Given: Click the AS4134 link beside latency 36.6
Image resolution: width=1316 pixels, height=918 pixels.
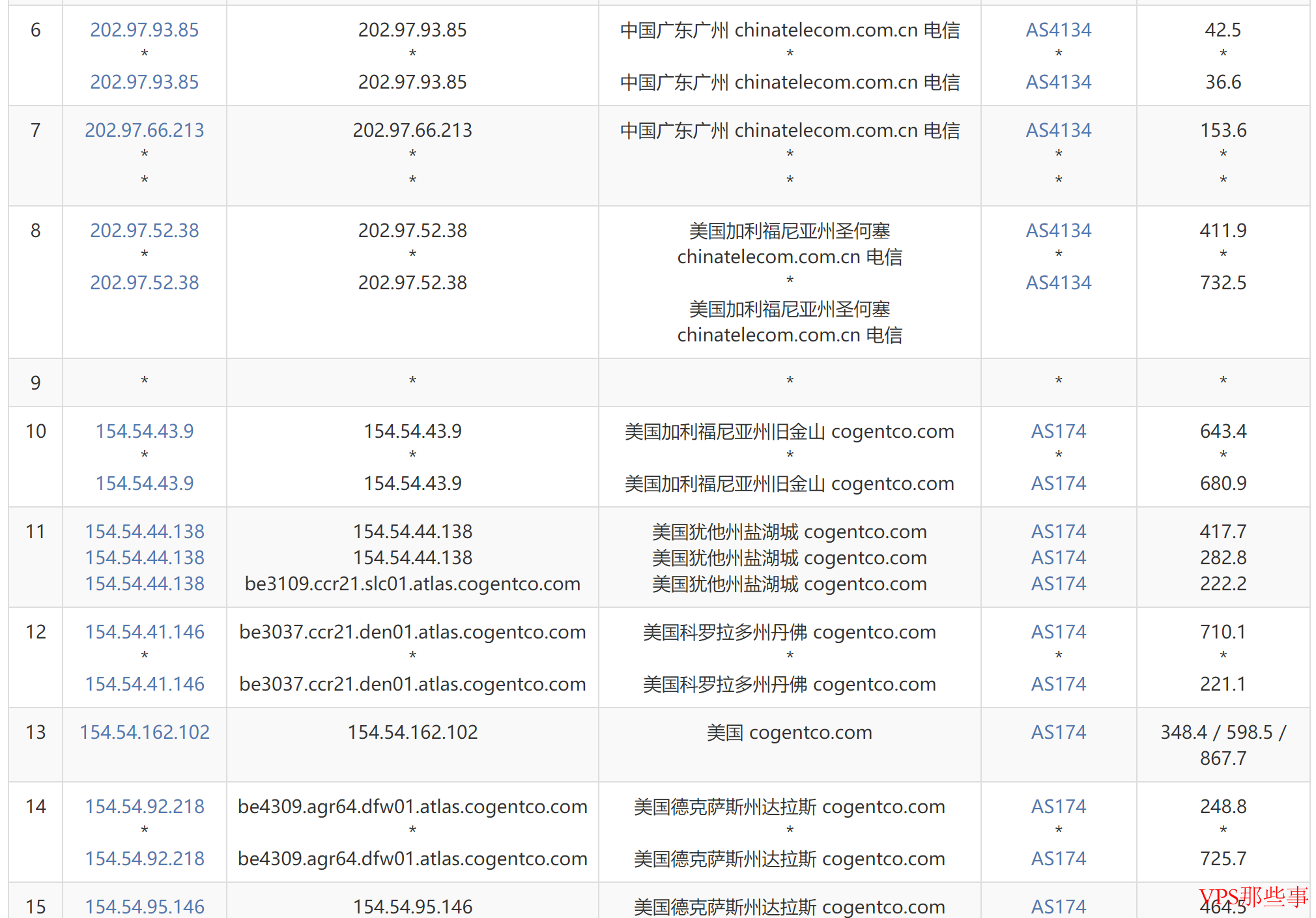Looking at the screenshot, I should tap(1059, 82).
